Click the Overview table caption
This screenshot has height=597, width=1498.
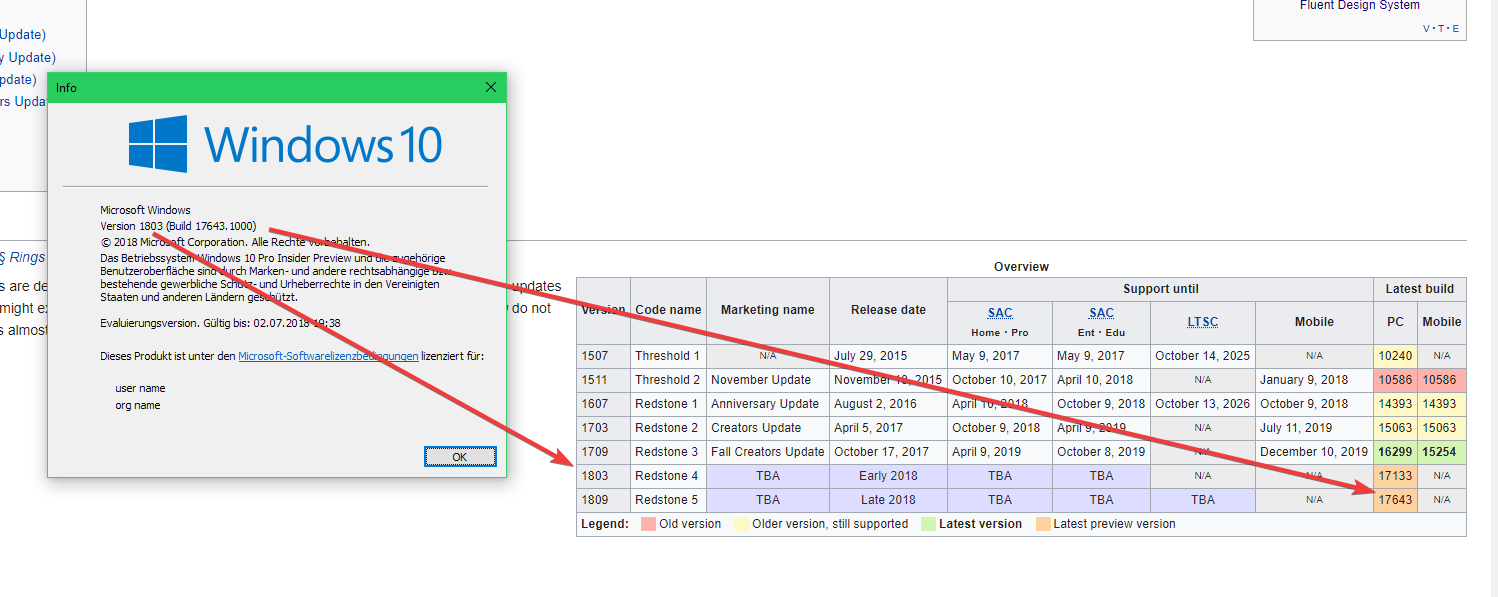1021,267
